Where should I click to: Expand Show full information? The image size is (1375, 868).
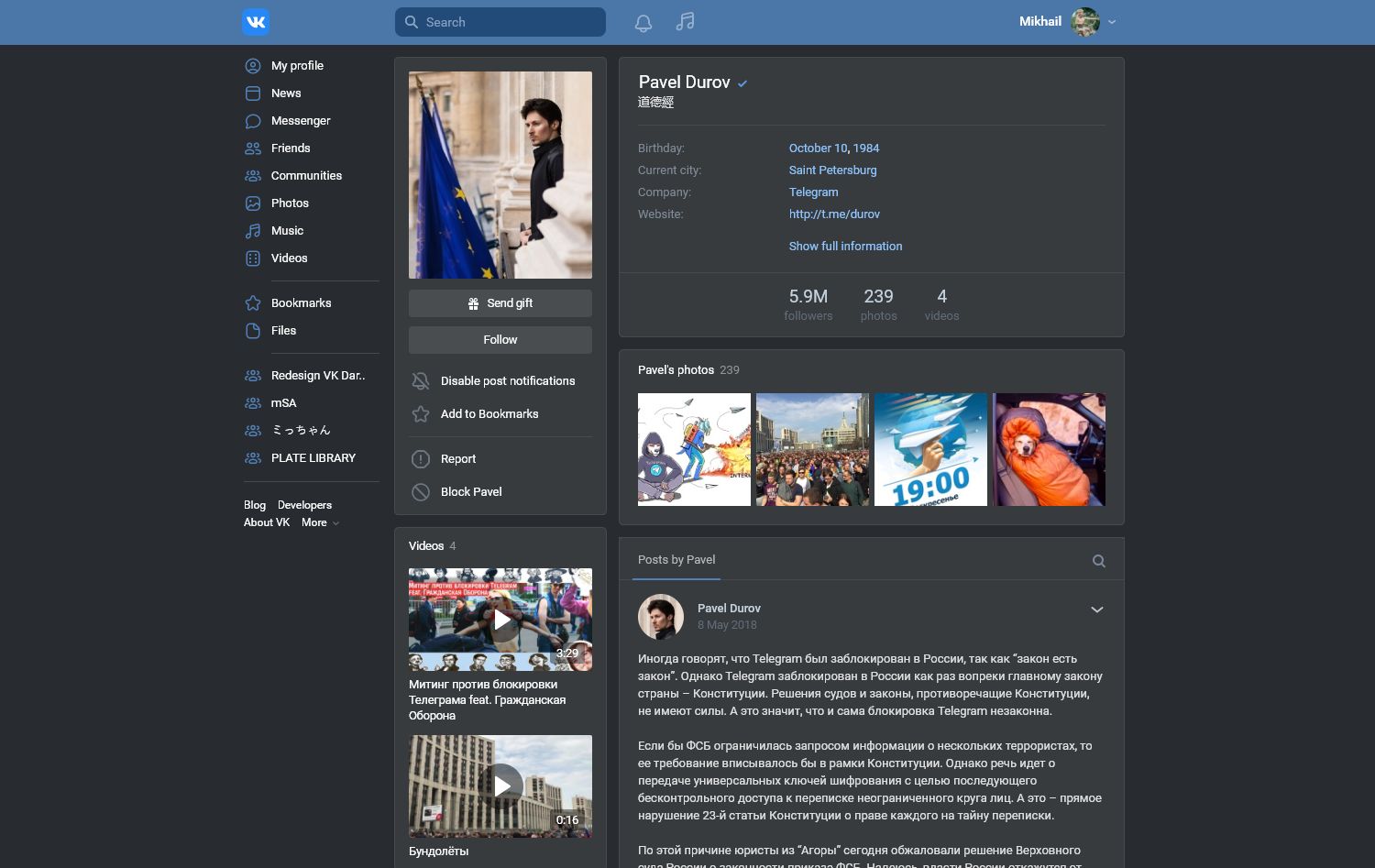tap(845, 247)
